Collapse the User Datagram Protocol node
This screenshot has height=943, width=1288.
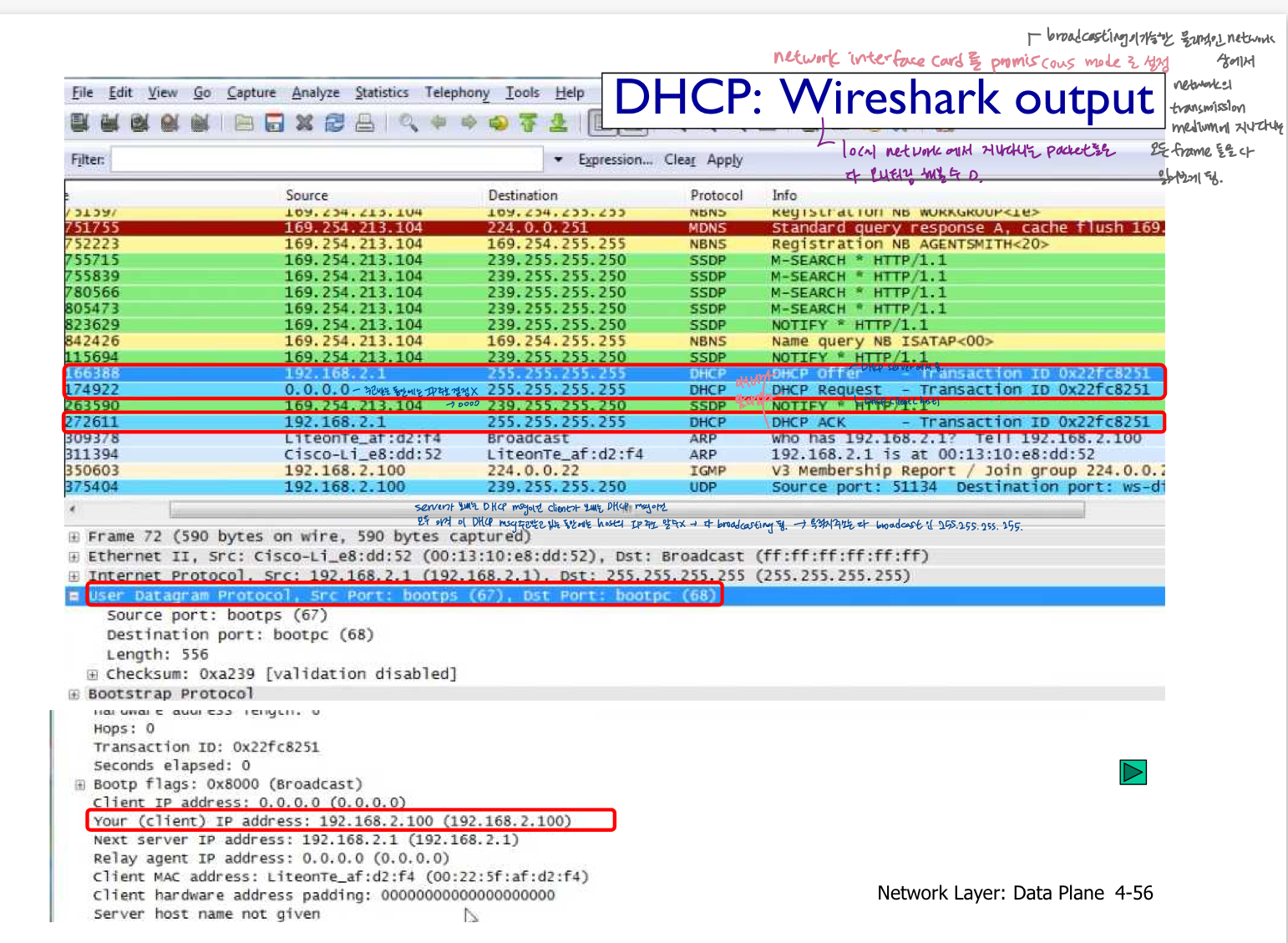(x=74, y=596)
